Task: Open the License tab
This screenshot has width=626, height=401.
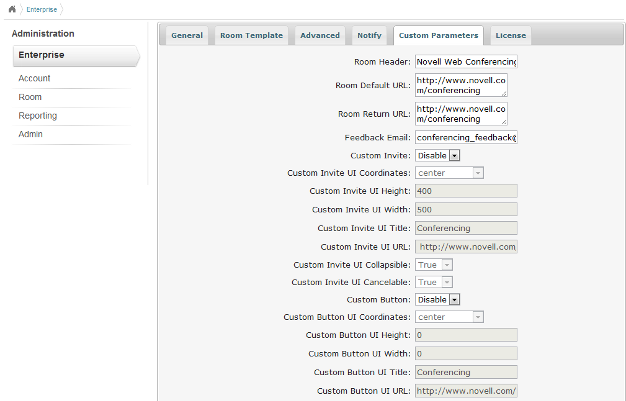Action: tap(510, 35)
